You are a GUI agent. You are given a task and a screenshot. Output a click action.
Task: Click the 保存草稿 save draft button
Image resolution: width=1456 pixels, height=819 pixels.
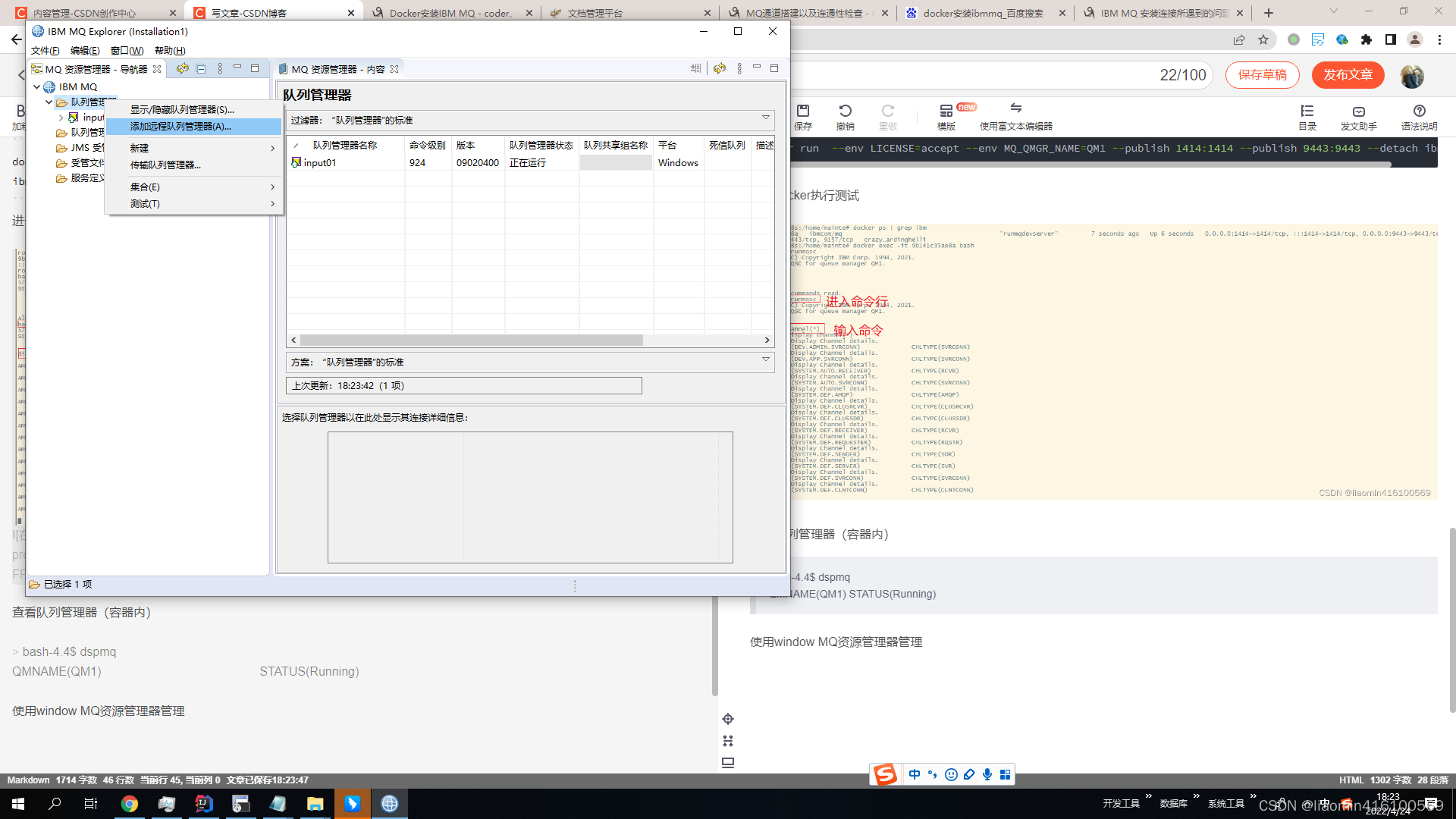click(x=1262, y=75)
